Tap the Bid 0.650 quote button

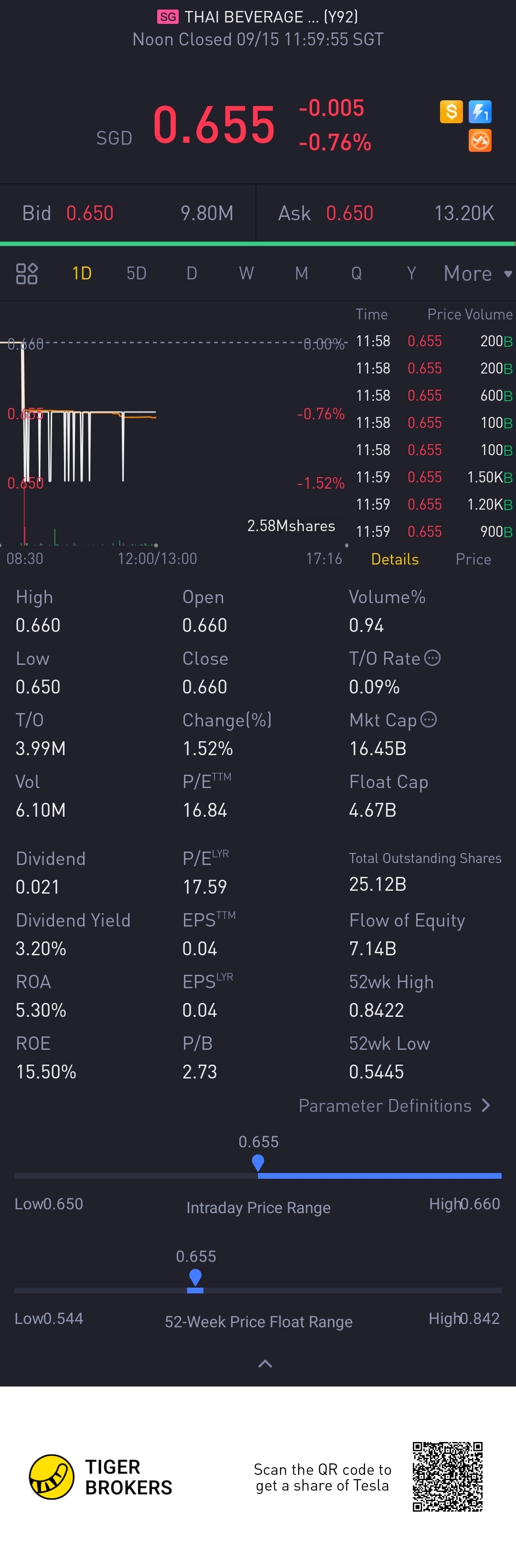click(128, 213)
